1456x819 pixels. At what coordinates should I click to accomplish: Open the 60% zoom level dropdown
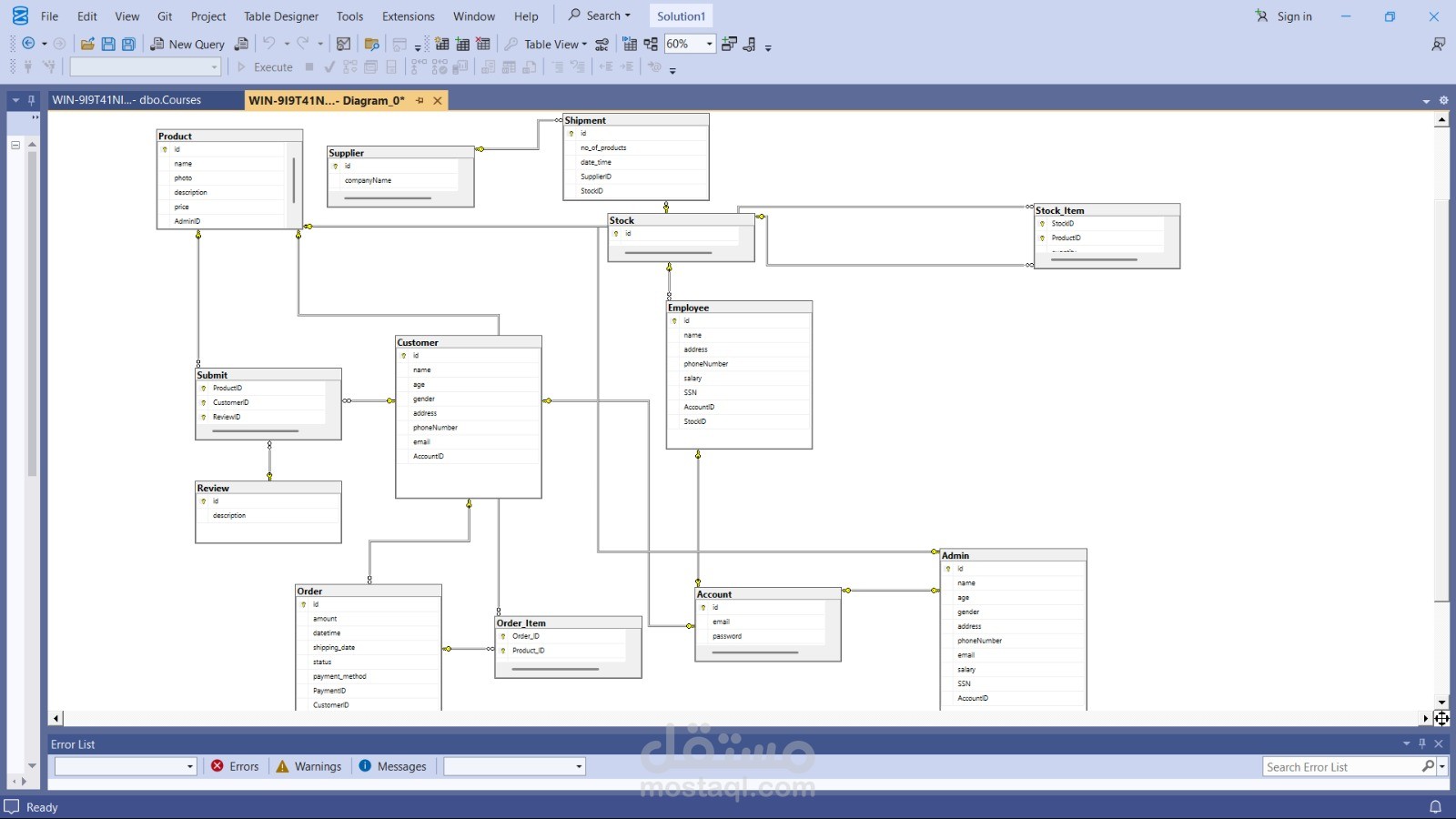(x=710, y=44)
